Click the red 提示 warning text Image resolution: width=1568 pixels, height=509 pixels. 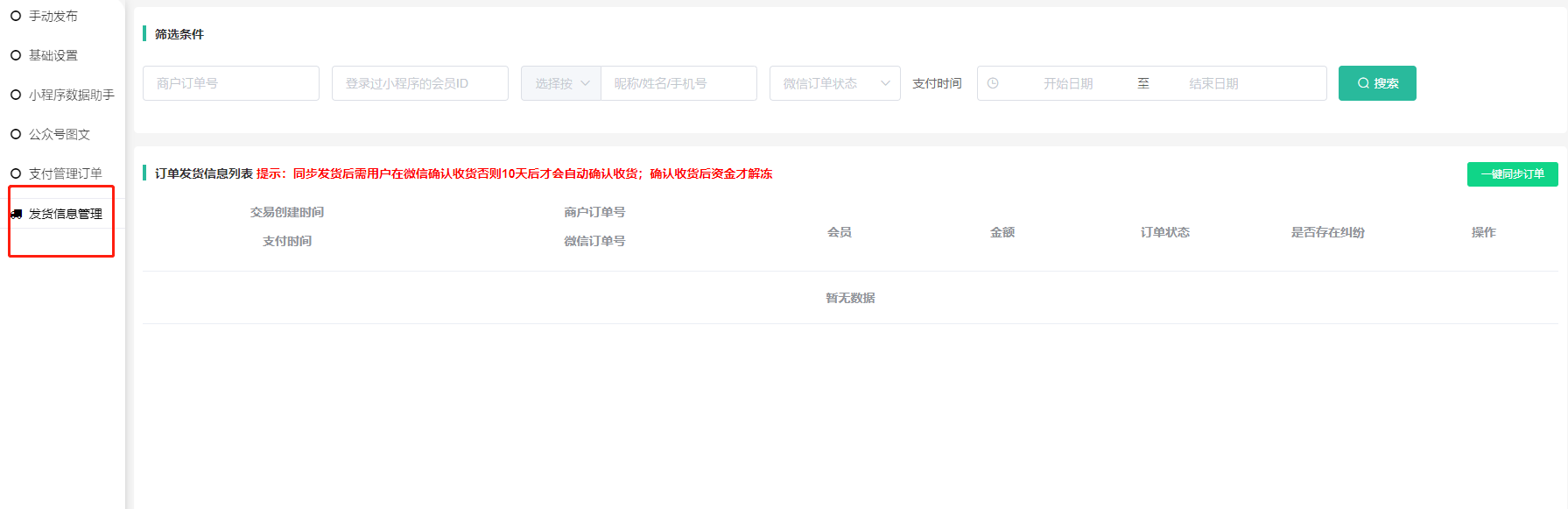515,173
